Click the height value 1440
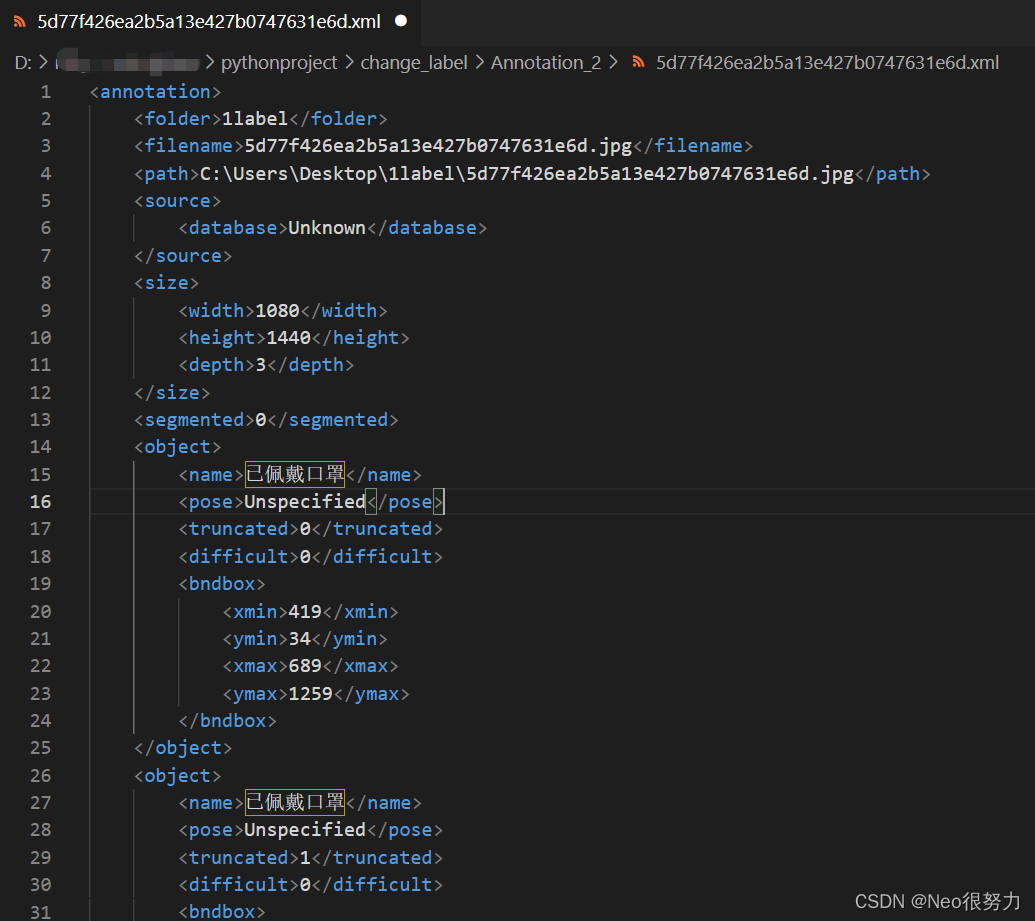 coord(288,337)
